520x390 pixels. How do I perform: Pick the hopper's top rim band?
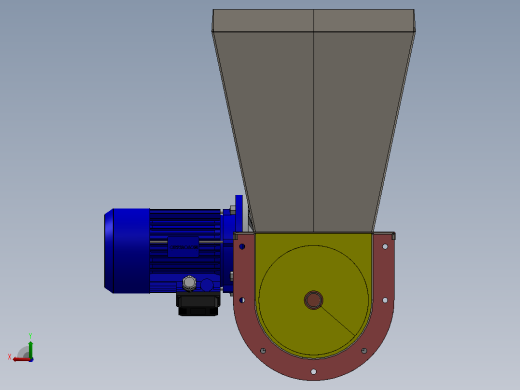click(313, 21)
